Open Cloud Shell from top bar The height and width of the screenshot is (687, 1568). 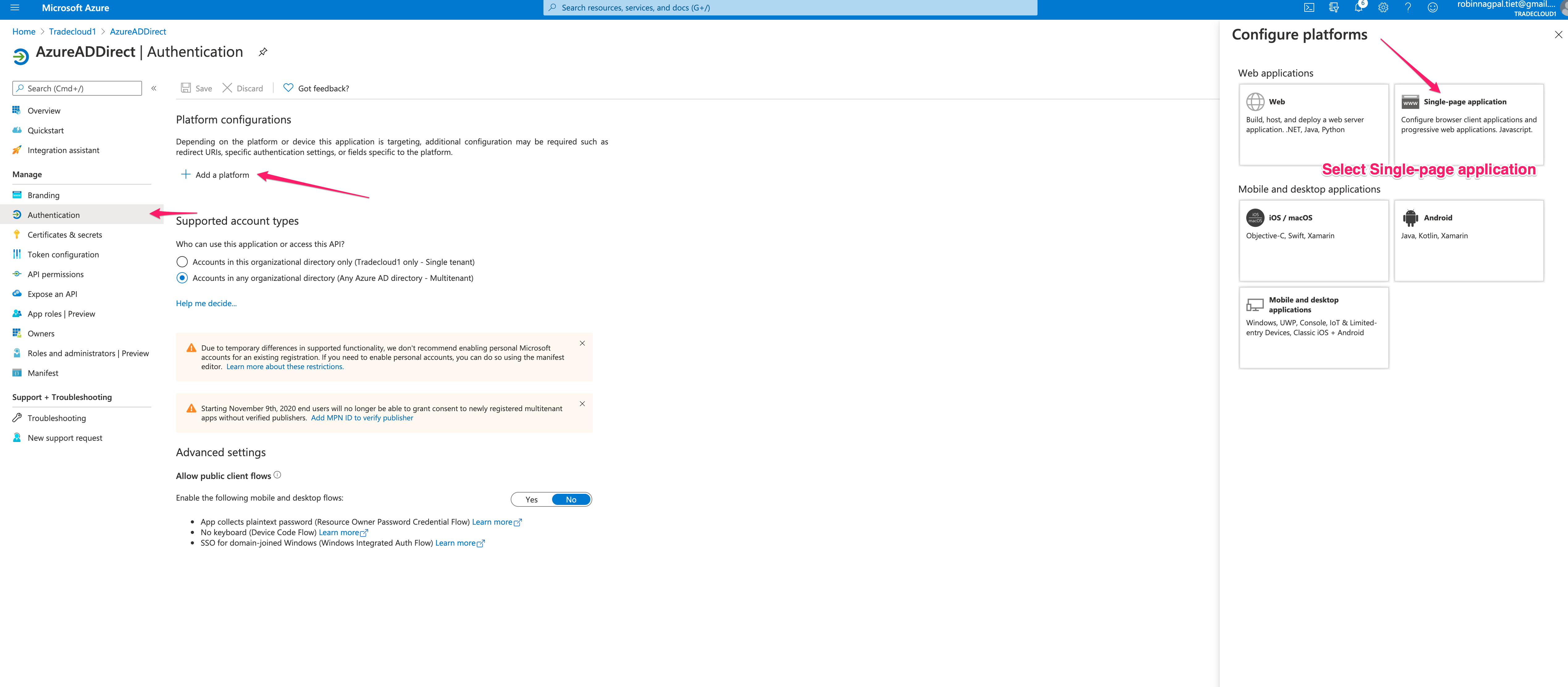pos(1309,8)
